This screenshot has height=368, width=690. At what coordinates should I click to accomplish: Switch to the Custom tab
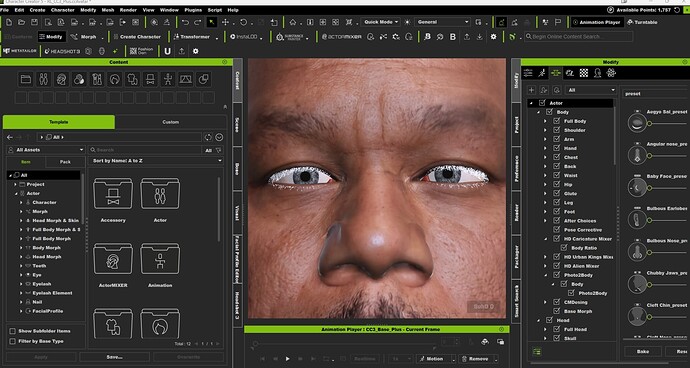(x=171, y=122)
